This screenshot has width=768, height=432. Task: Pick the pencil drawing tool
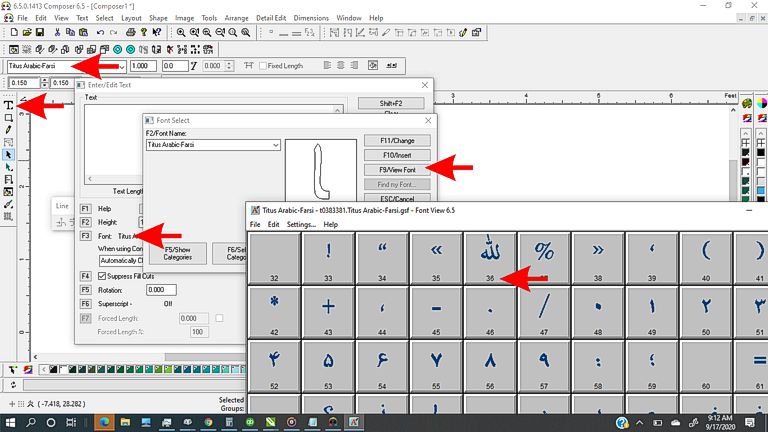[x=8, y=130]
